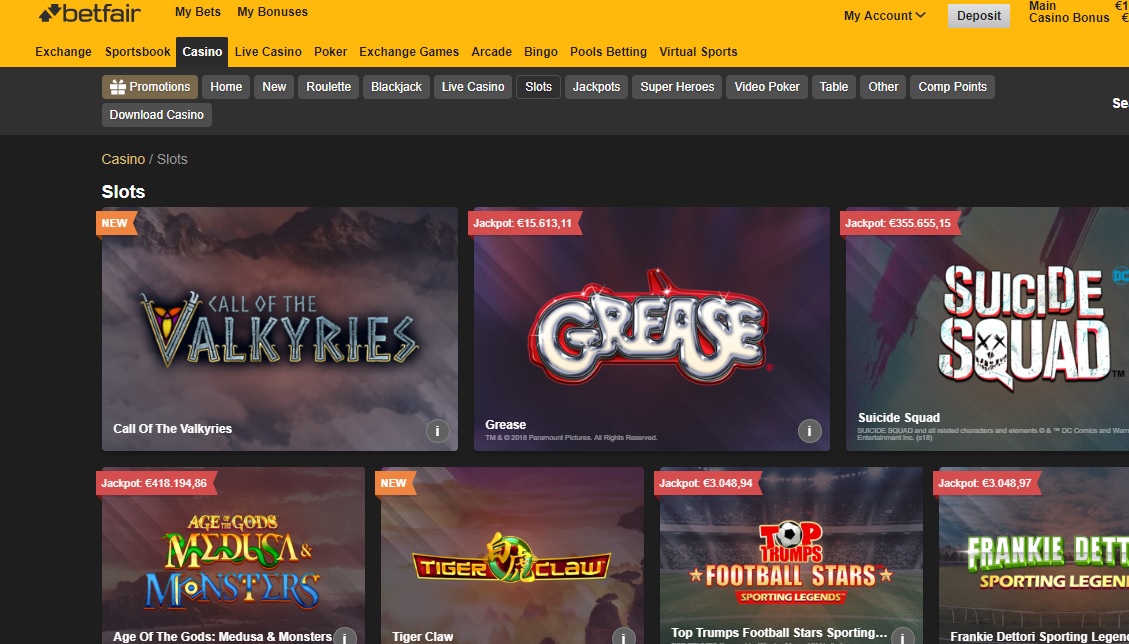This screenshot has height=644, width=1129.
Task: Click NEW badge on Call Of The Valkyries
Action: (x=116, y=223)
